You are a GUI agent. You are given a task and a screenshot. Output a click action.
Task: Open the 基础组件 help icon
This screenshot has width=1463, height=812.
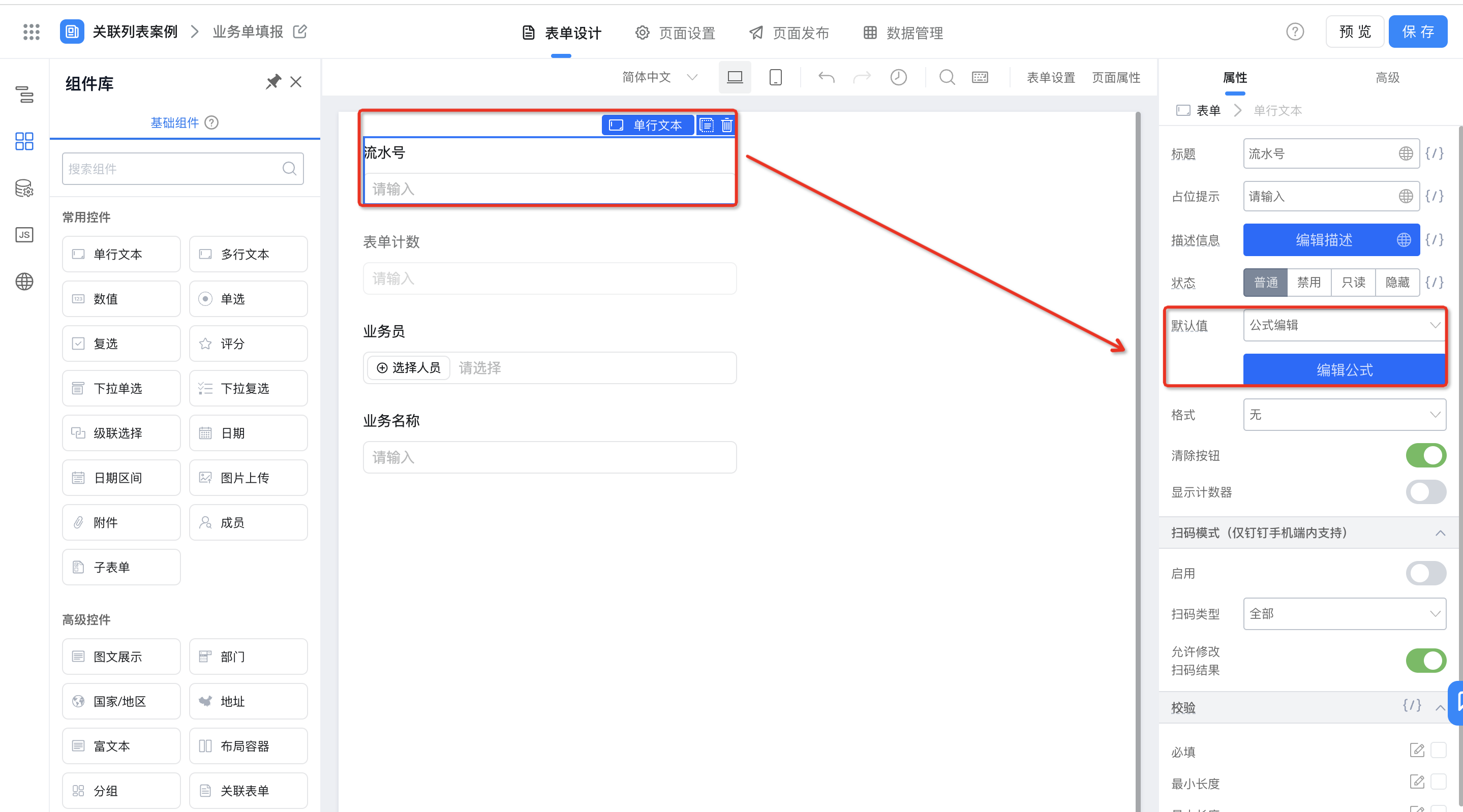click(x=211, y=122)
